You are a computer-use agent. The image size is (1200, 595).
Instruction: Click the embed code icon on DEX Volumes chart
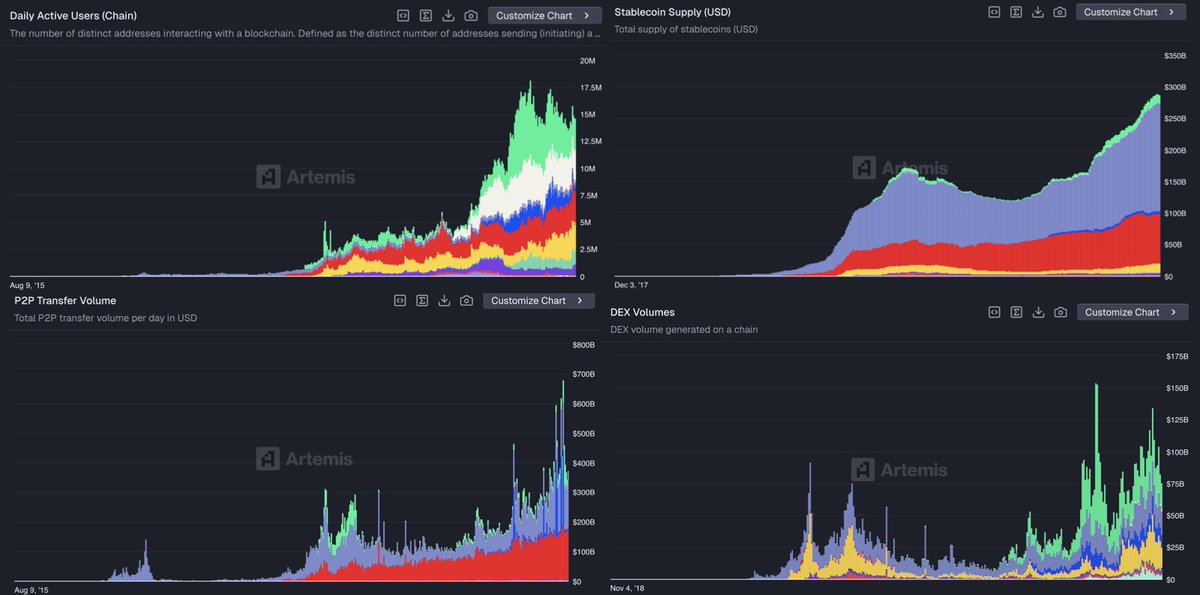point(993,311)
